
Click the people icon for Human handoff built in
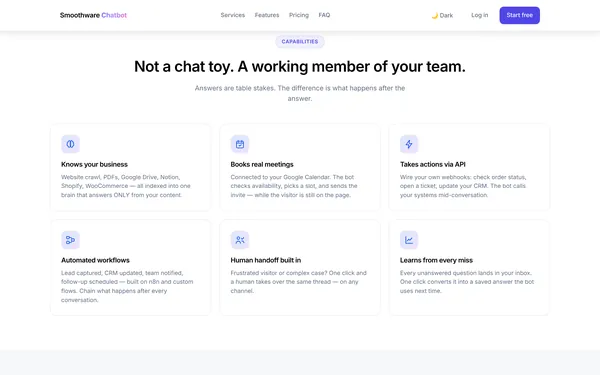coord(240,240)
